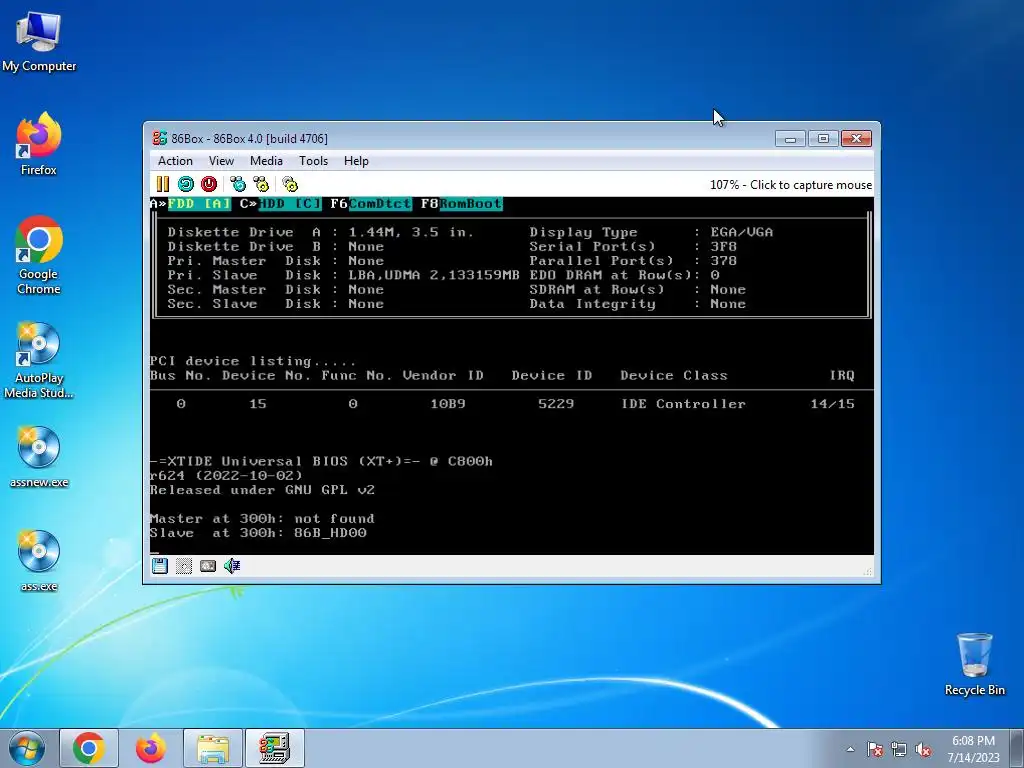Screen dimensions: 1024x768
Task: Open the machine settings gear icon
Action: (290, 184)
